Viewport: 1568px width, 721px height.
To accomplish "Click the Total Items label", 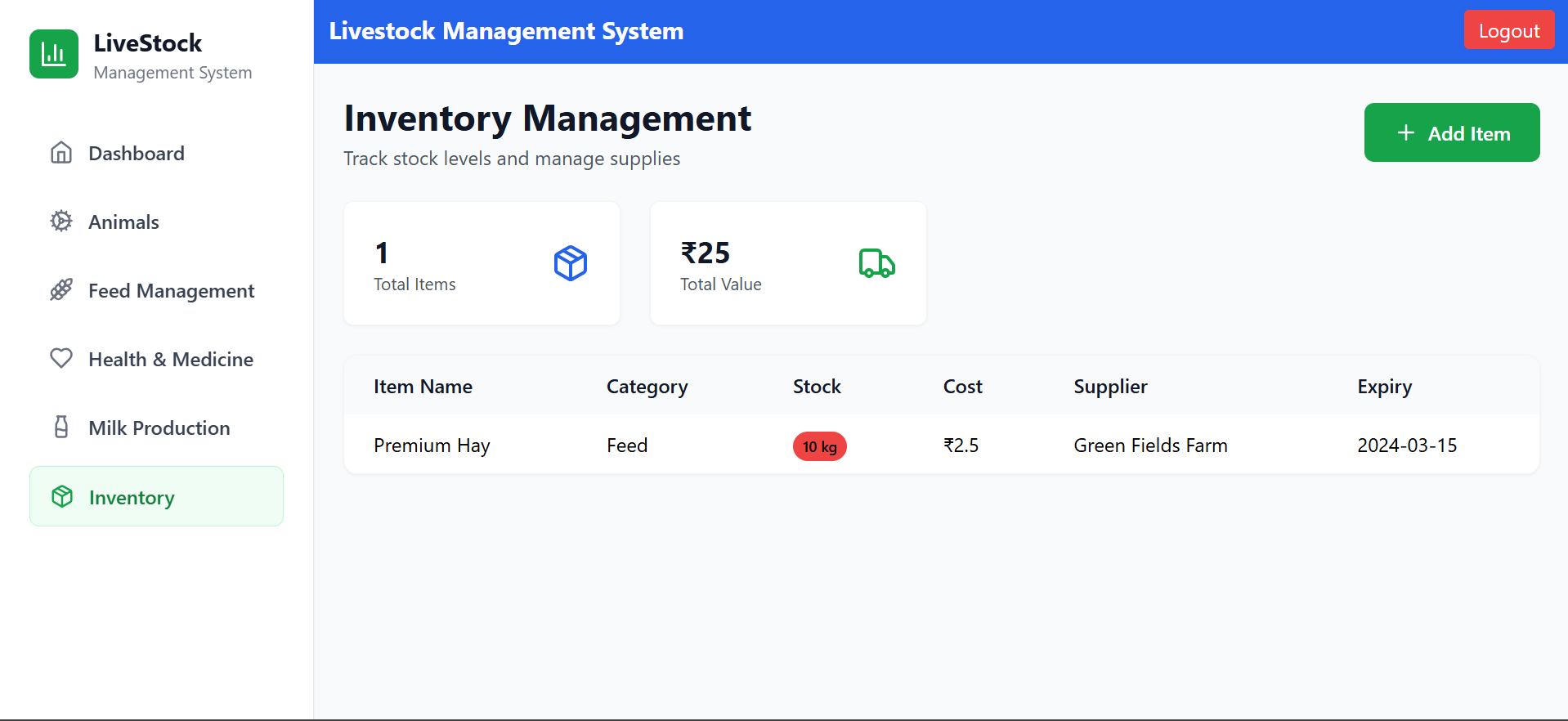I will click(x=414, y=284).
